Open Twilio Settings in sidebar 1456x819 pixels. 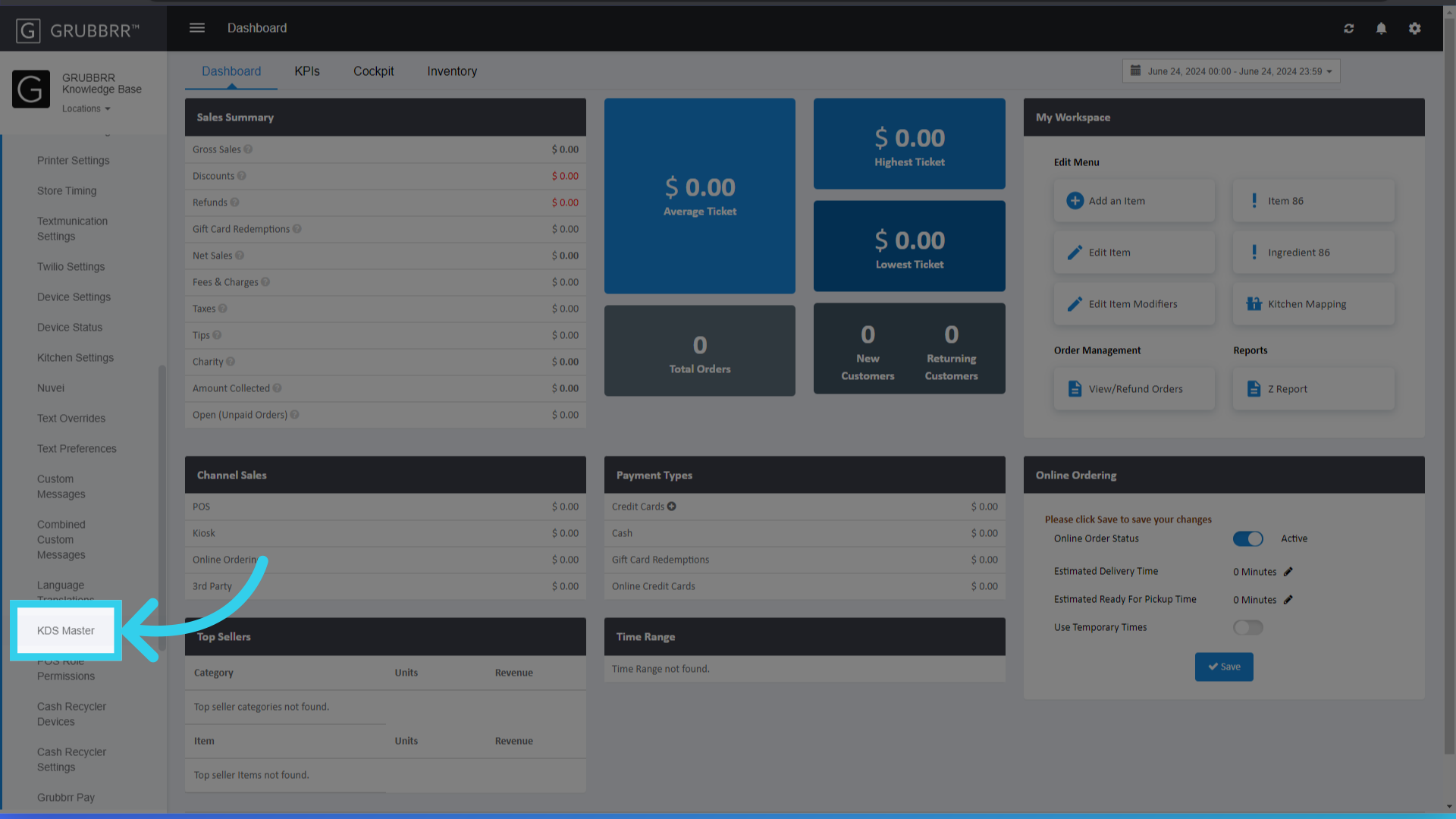coord(71,267)
